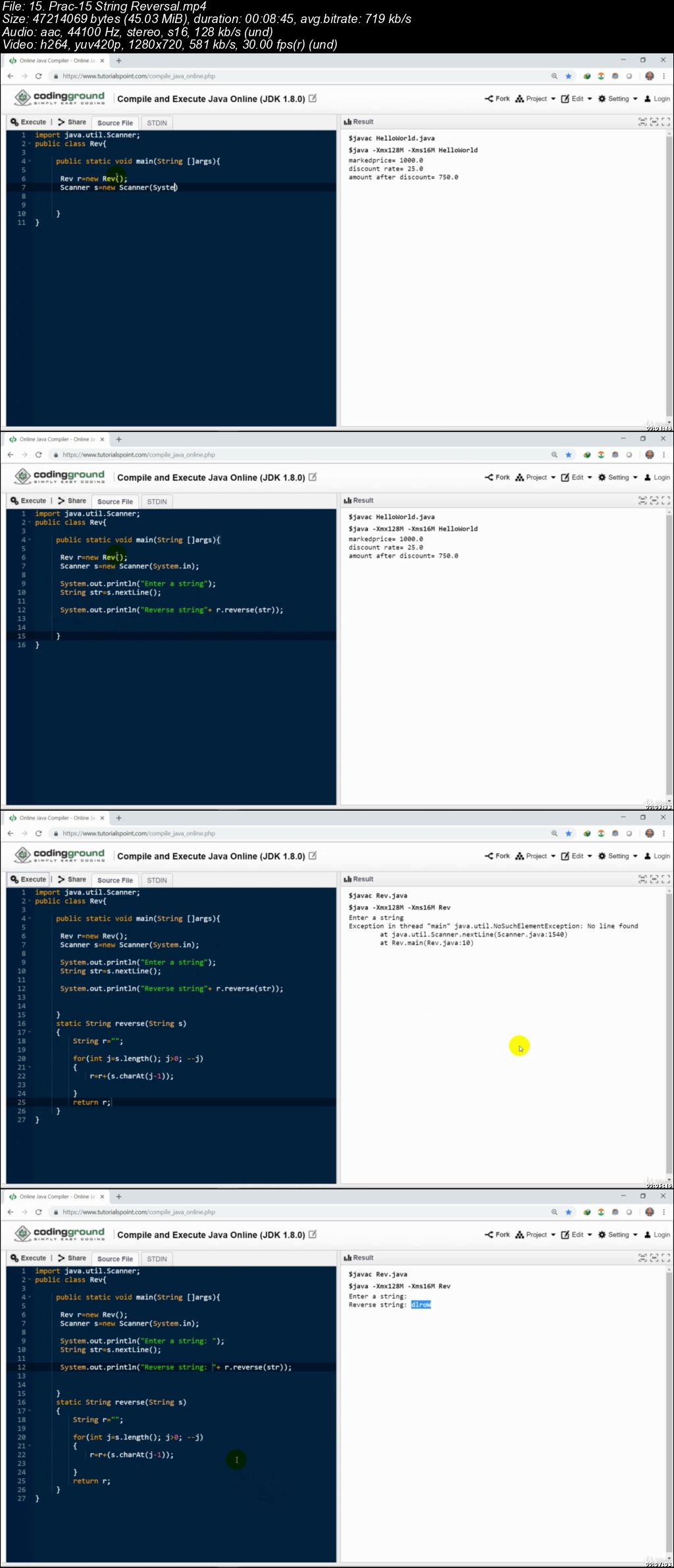Click the Indian flag extension icon in the first frame
Viewport: 674px width, 1568px height.
point(600,76)
